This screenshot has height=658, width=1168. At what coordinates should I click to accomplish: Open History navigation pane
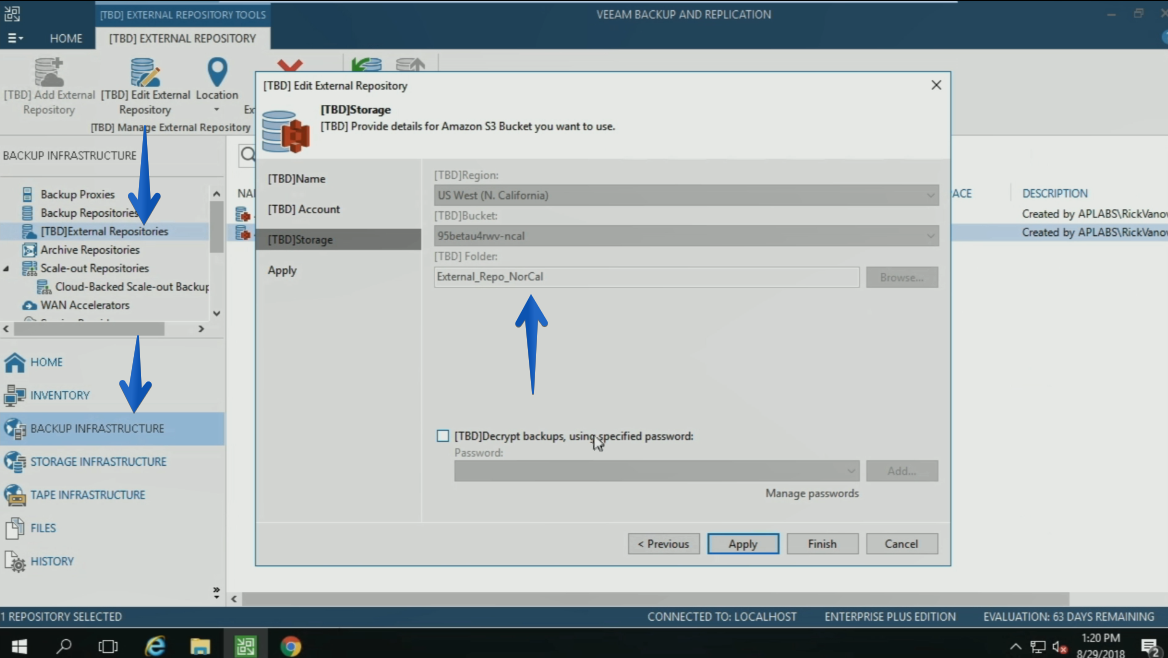tap(112, 561)
